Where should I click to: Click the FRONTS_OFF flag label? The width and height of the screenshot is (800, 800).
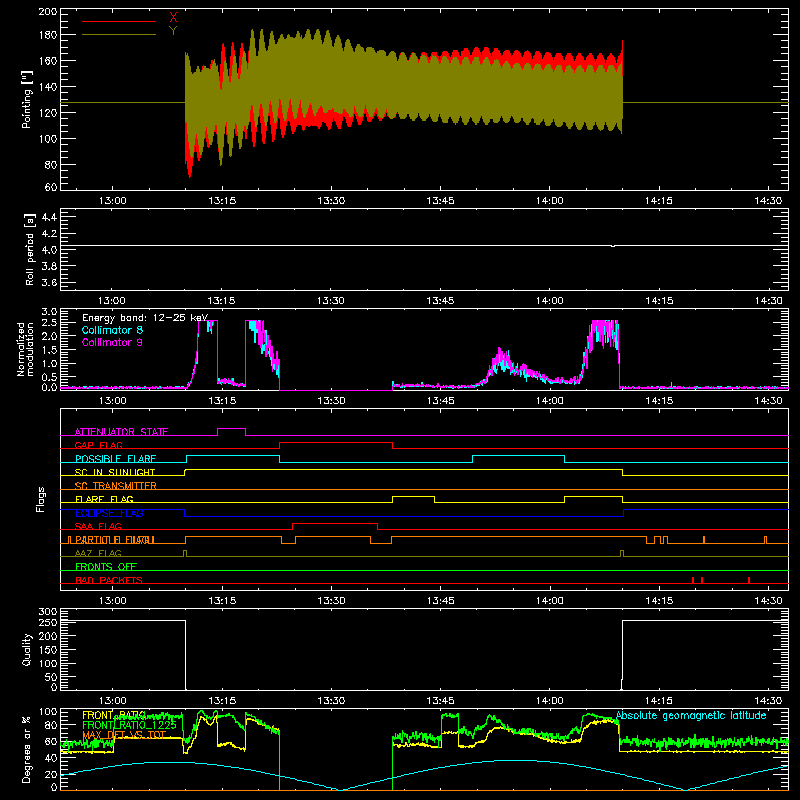coord(106,566)
